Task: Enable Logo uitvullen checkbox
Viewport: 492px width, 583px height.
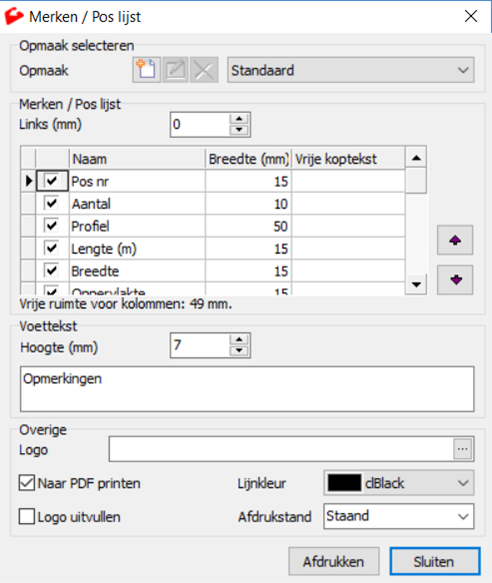Action: [x=27, y=516]
